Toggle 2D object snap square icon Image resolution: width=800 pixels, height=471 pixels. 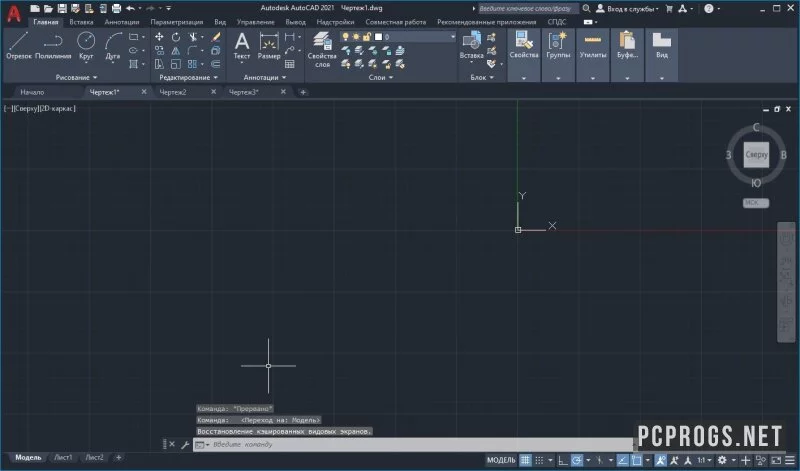(636, 460)
